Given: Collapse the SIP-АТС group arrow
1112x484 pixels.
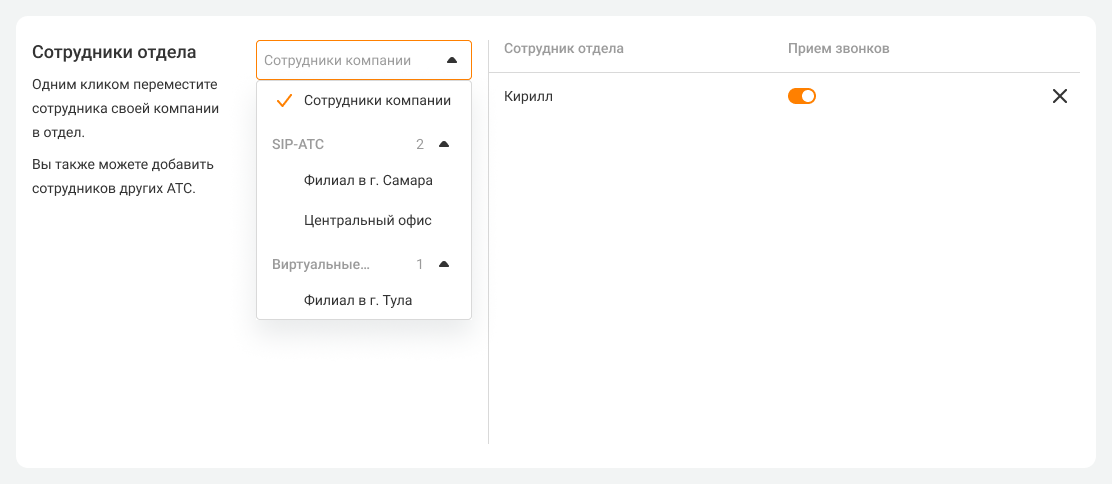Looking at the screenshot, I should click(x=445, y=144).
